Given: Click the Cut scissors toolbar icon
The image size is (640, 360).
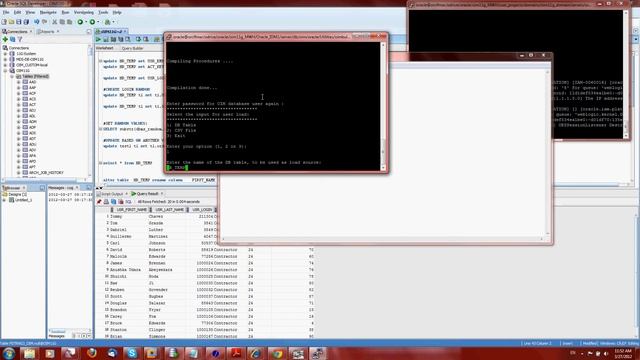Looking at the screenshot, I should pos(54,22).
